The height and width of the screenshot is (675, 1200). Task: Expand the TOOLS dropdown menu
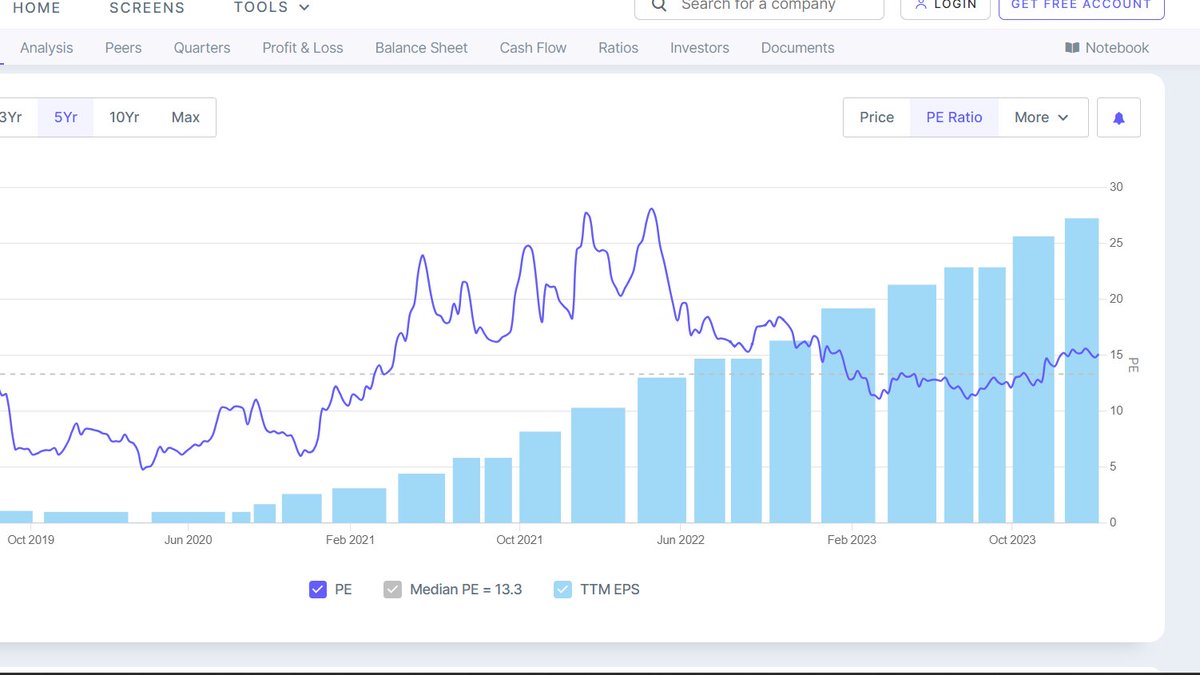(271, 7)
